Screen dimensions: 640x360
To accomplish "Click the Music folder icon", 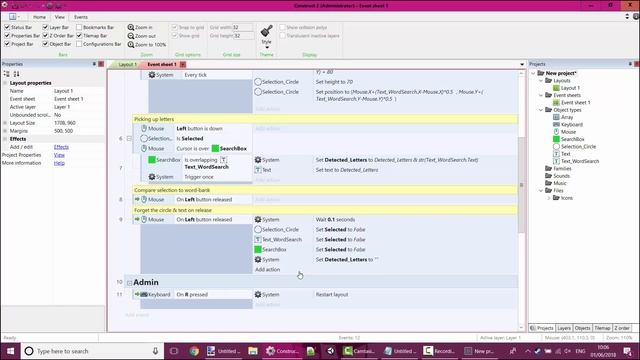I will click(x=549, y=183).
